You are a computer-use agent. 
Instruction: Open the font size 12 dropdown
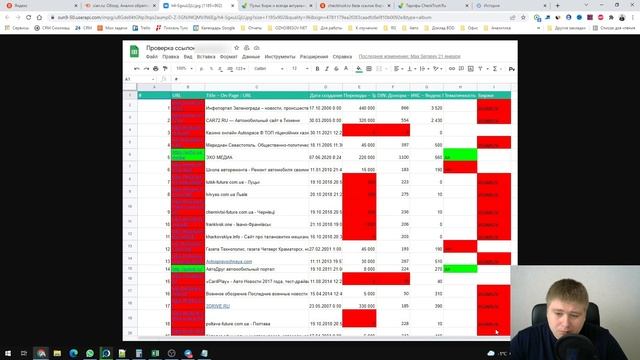[x=300, y=69]
